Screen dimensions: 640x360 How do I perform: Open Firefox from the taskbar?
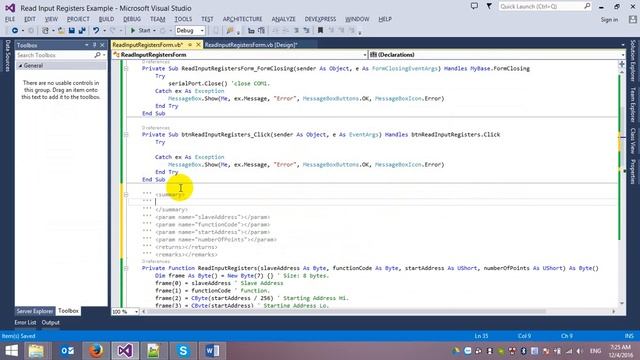click(96, 351)
